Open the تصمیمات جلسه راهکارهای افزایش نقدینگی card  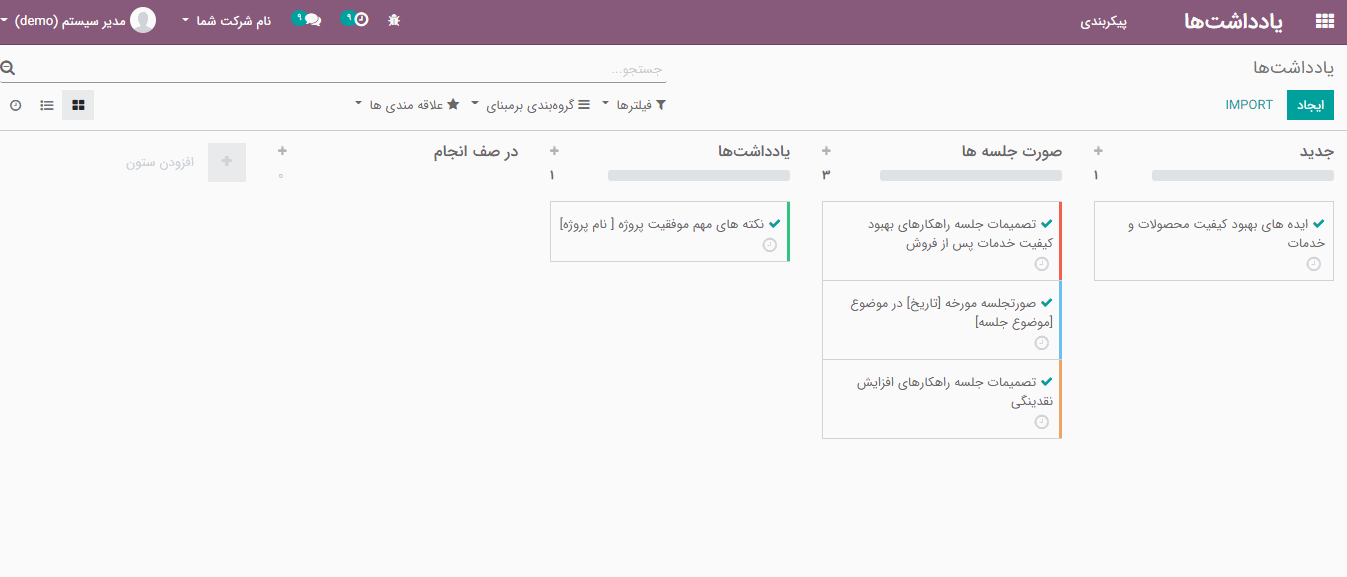tap(941, 399)
